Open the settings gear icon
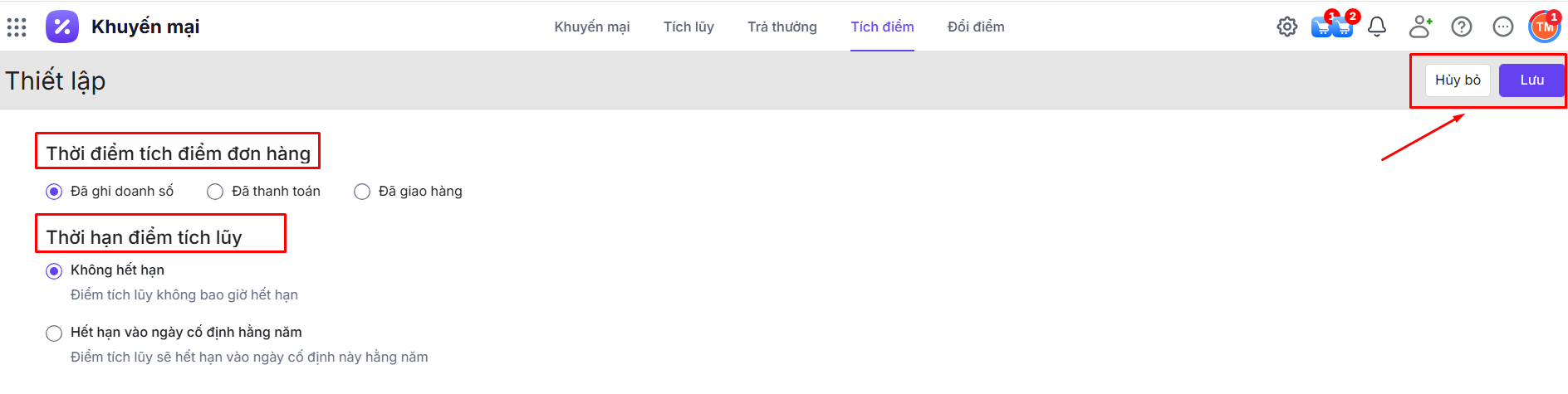 click(x=1286, y=27)
